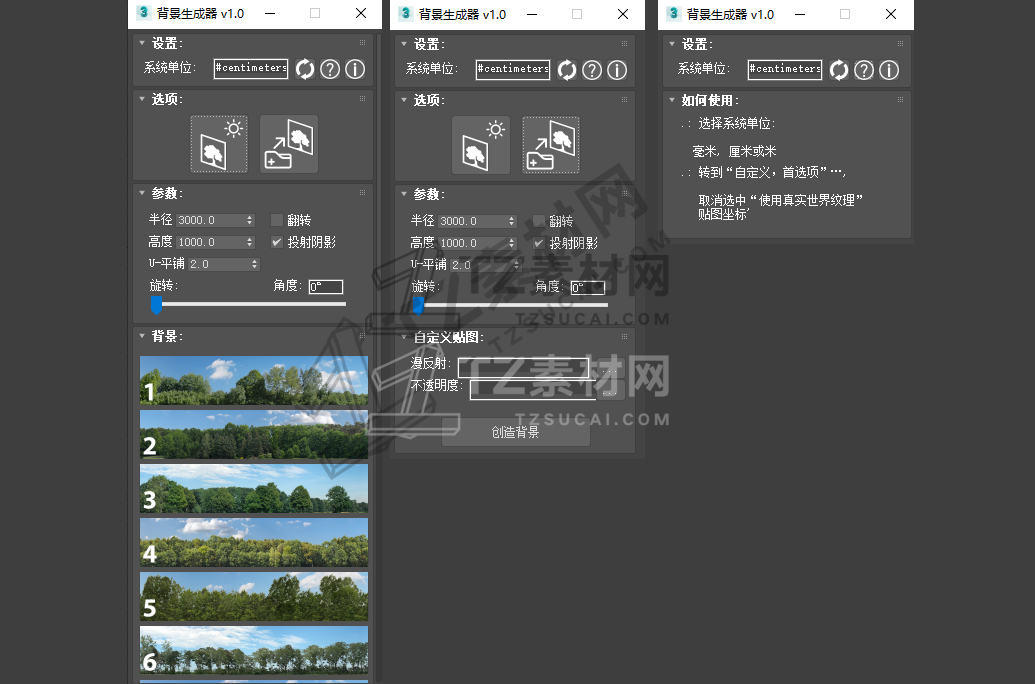Click 创造背景 button

pos(516,432)
